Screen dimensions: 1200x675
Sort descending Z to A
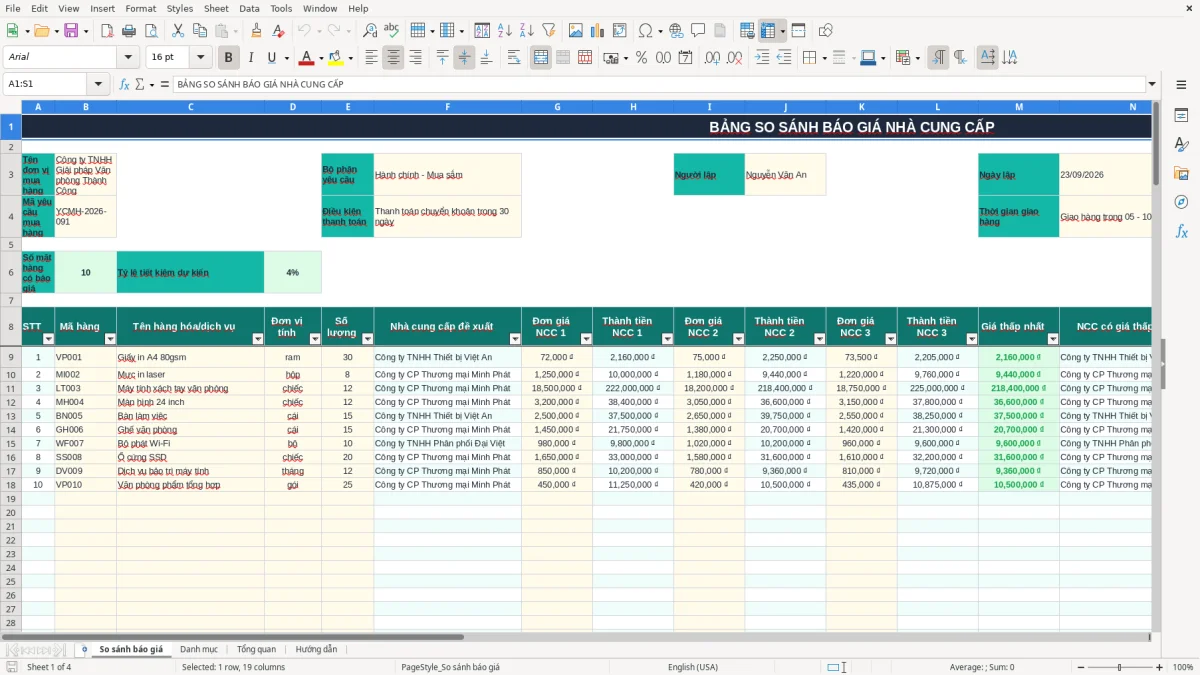click(526, 31)
